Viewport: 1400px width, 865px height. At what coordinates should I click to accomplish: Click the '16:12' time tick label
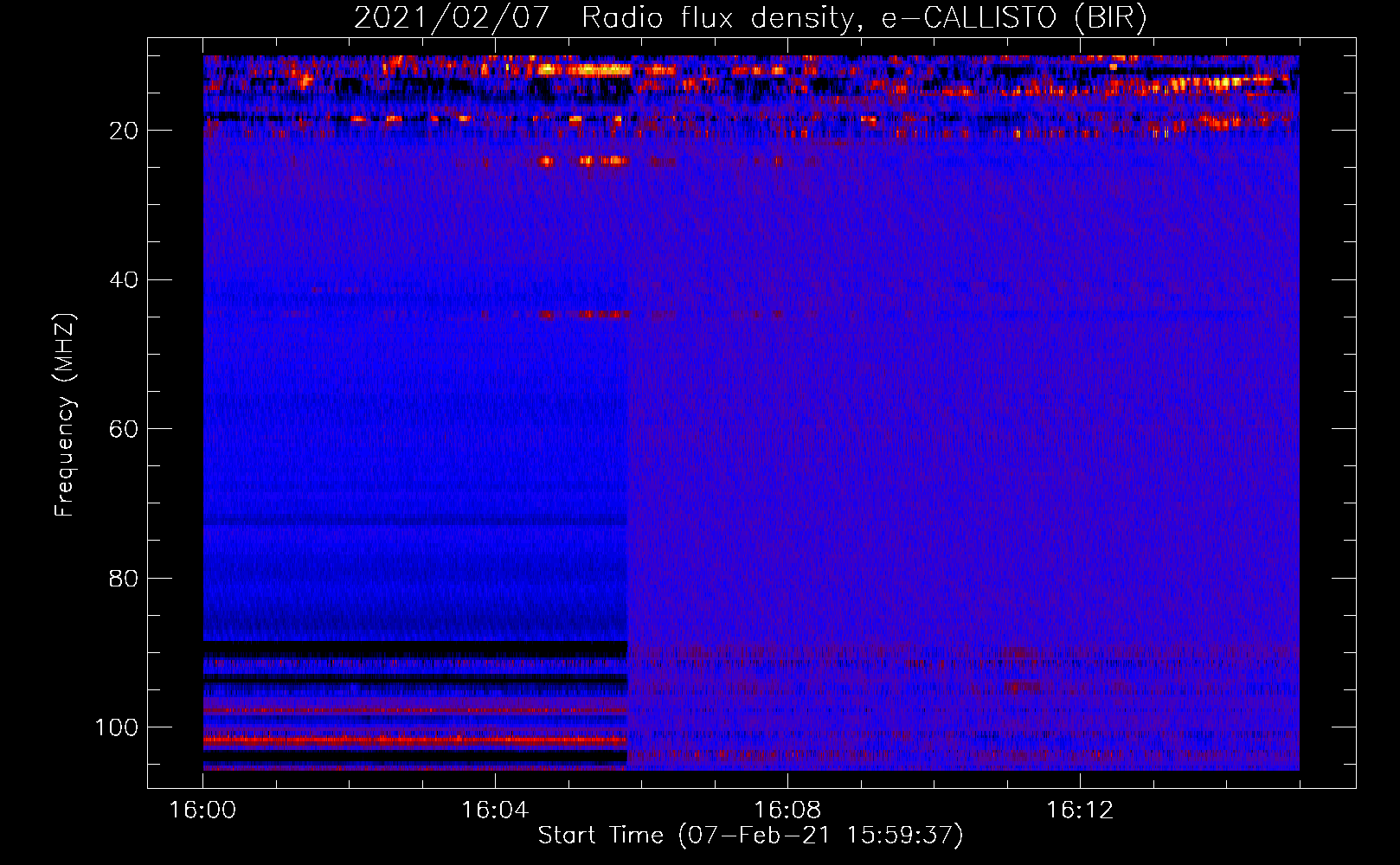tap(1080, 810)
